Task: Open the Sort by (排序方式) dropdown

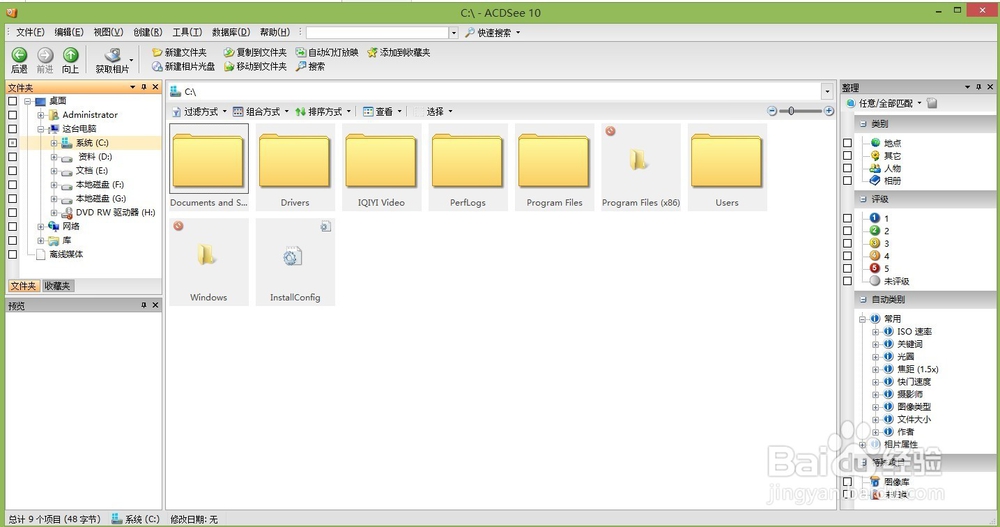Action: point(323,112)
